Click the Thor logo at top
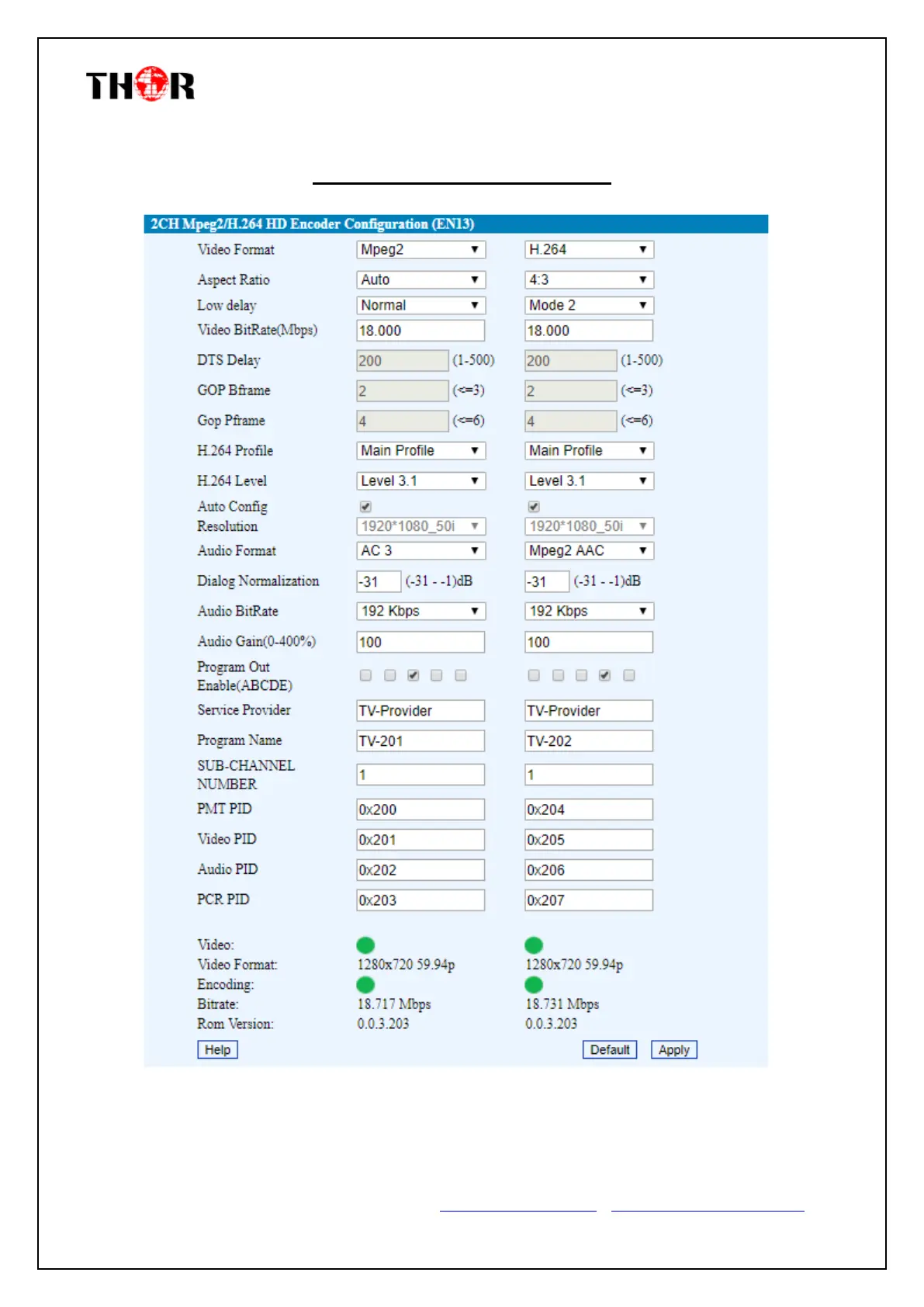Image resolution: width=924 pixels, height=1307 pixels. tap(140, 85)
